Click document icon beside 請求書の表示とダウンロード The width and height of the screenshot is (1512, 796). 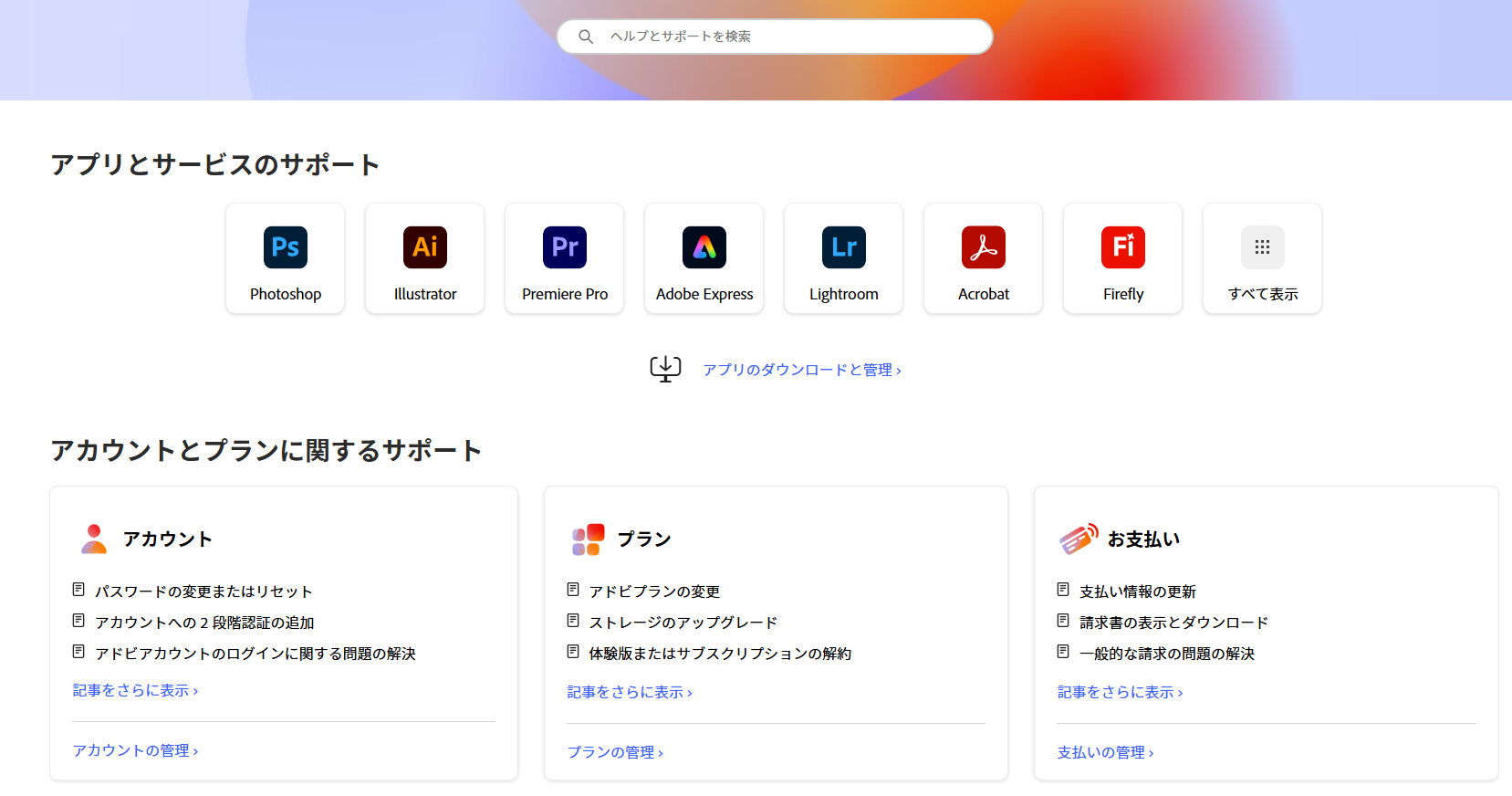[x=1063, y=621]
